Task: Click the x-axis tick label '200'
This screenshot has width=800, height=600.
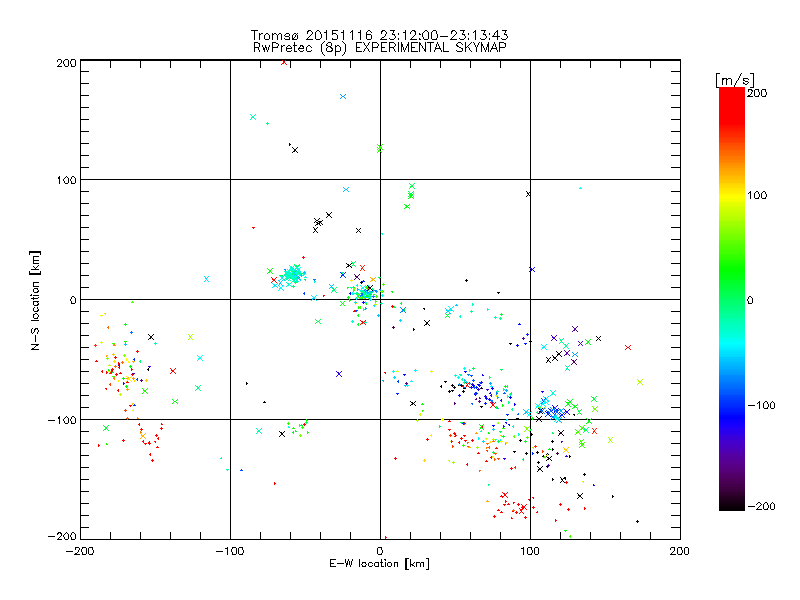Action: point(680,551)
